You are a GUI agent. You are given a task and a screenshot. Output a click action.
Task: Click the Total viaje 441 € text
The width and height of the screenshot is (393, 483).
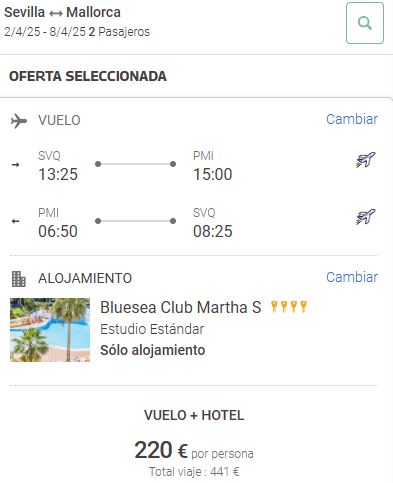(194, 472)
